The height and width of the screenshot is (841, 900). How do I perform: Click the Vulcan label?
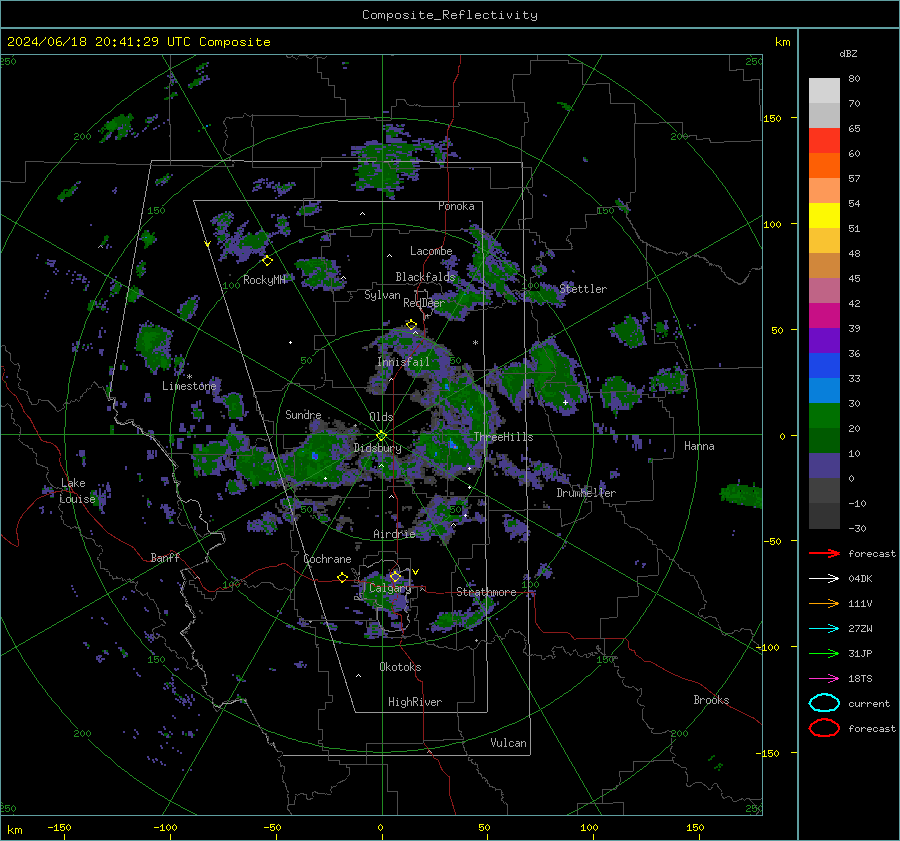pyautogui.click(x=509, y=743)
